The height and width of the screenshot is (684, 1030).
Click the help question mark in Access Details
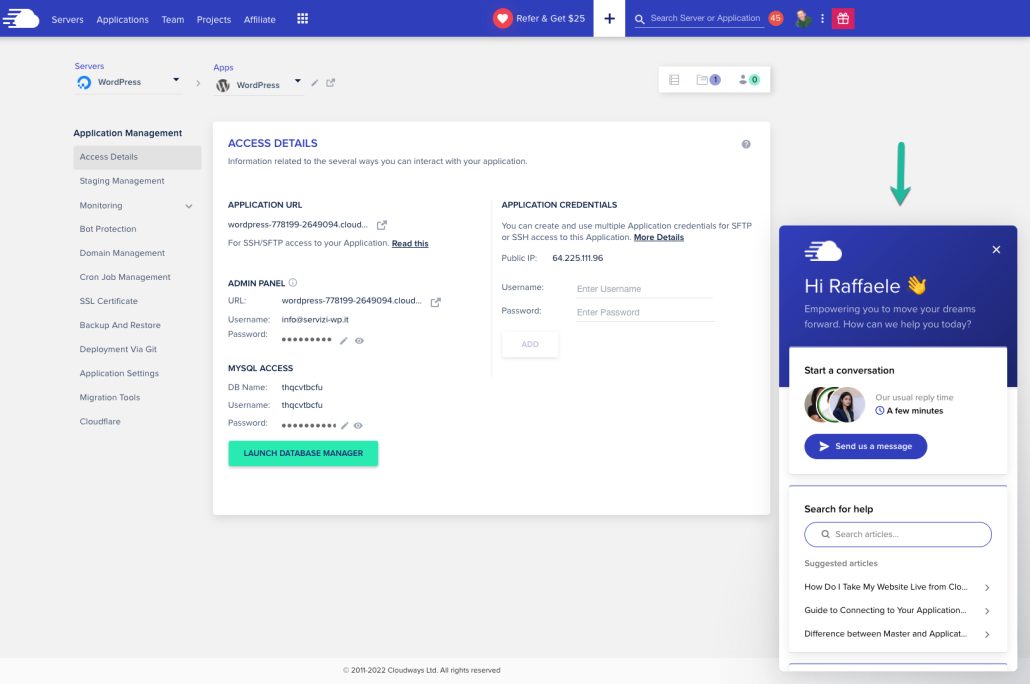745,143
